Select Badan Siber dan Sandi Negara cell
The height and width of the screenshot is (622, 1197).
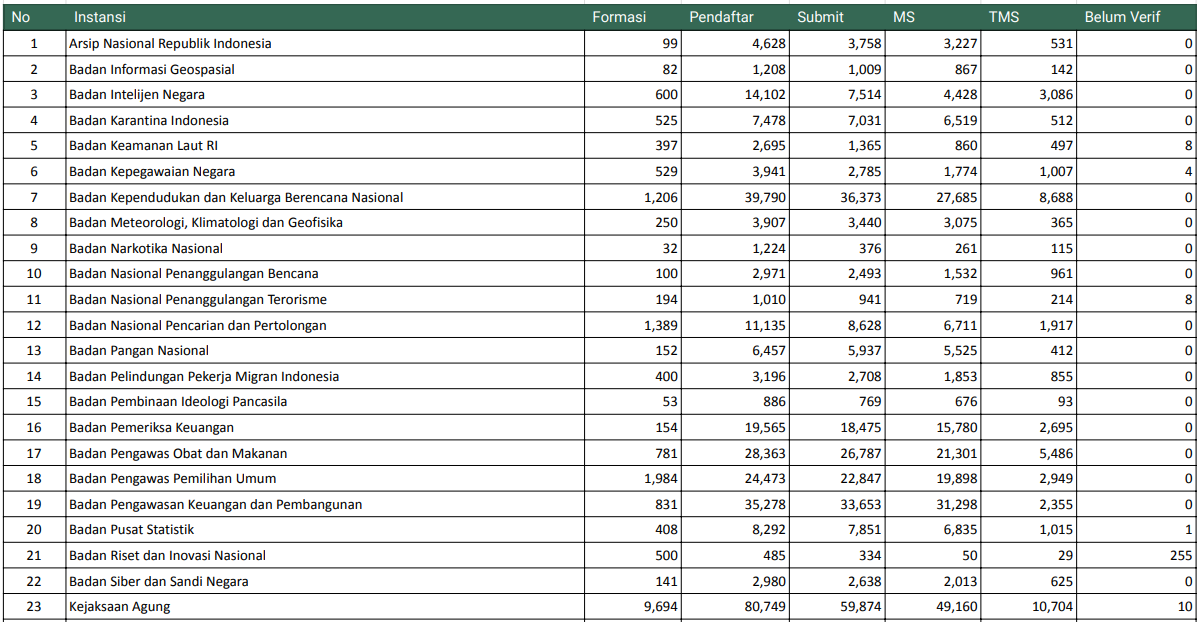click(x=325, y=582)
